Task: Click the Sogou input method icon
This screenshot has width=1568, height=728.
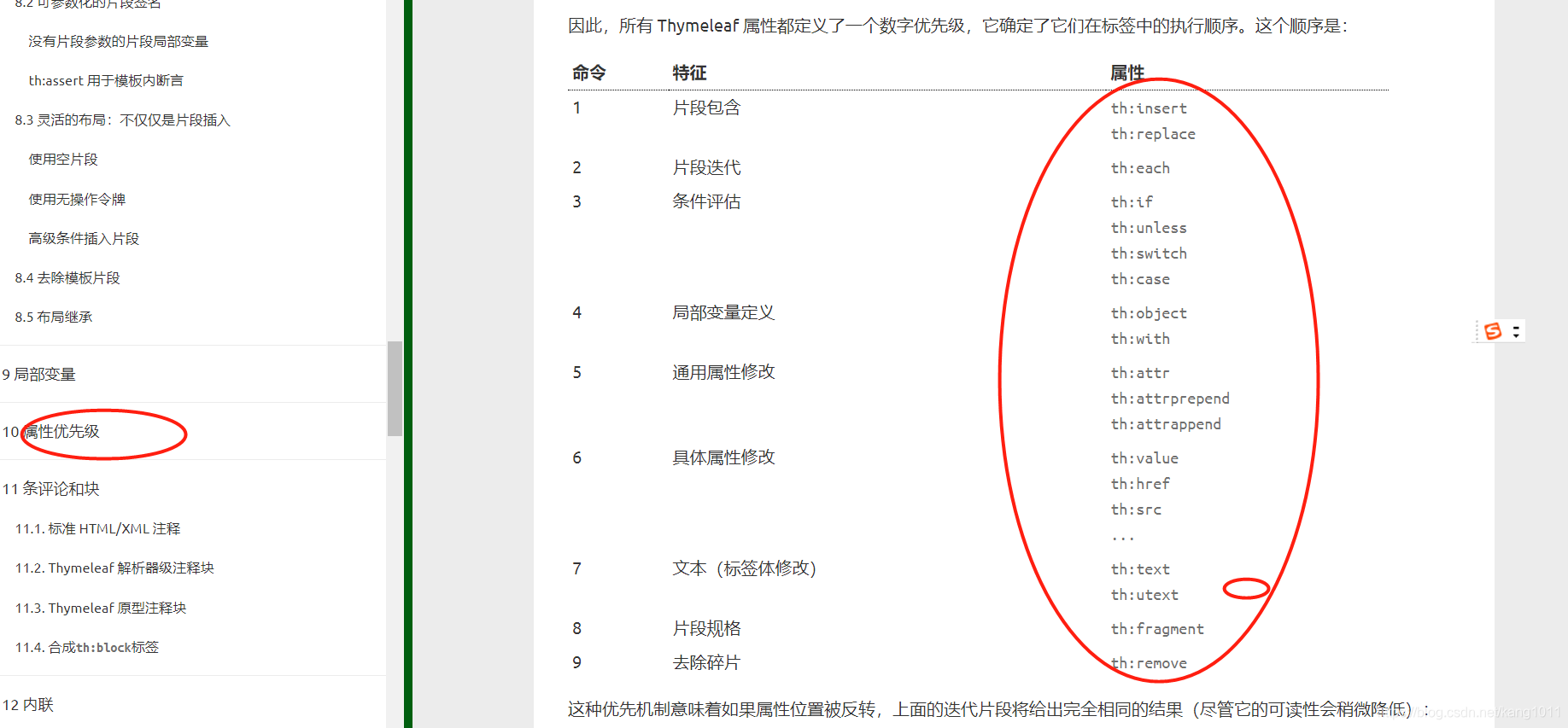Action: tap(1493, 331)
